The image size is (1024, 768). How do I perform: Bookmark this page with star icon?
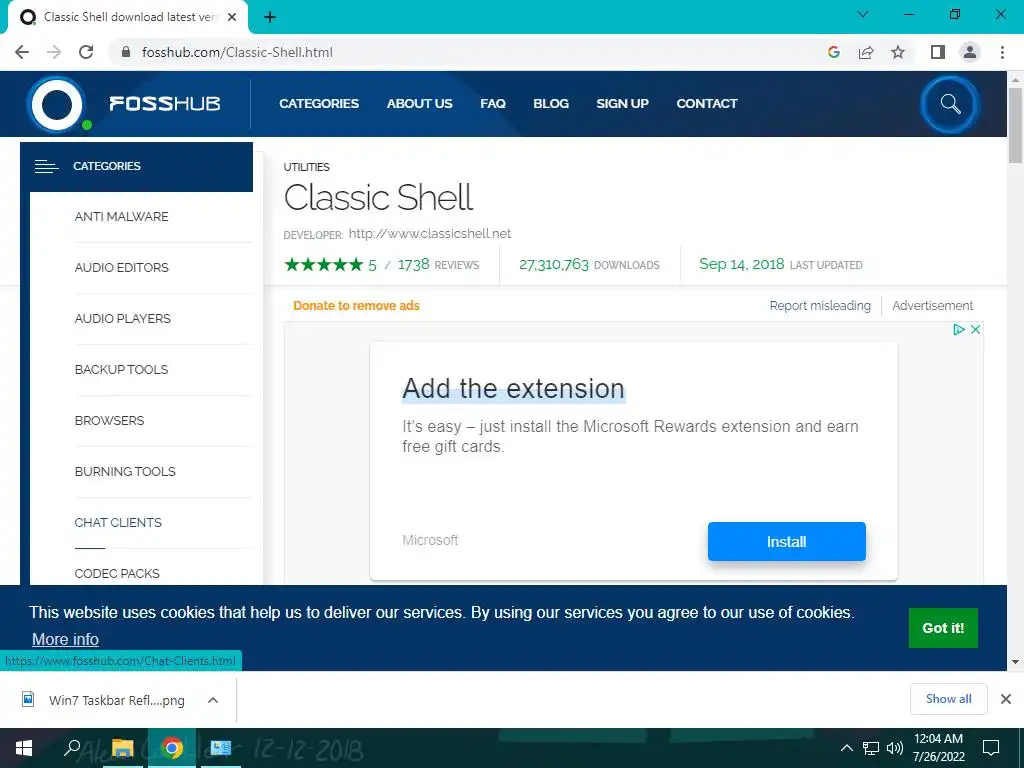pyautogui.click(x=898, y=52)
